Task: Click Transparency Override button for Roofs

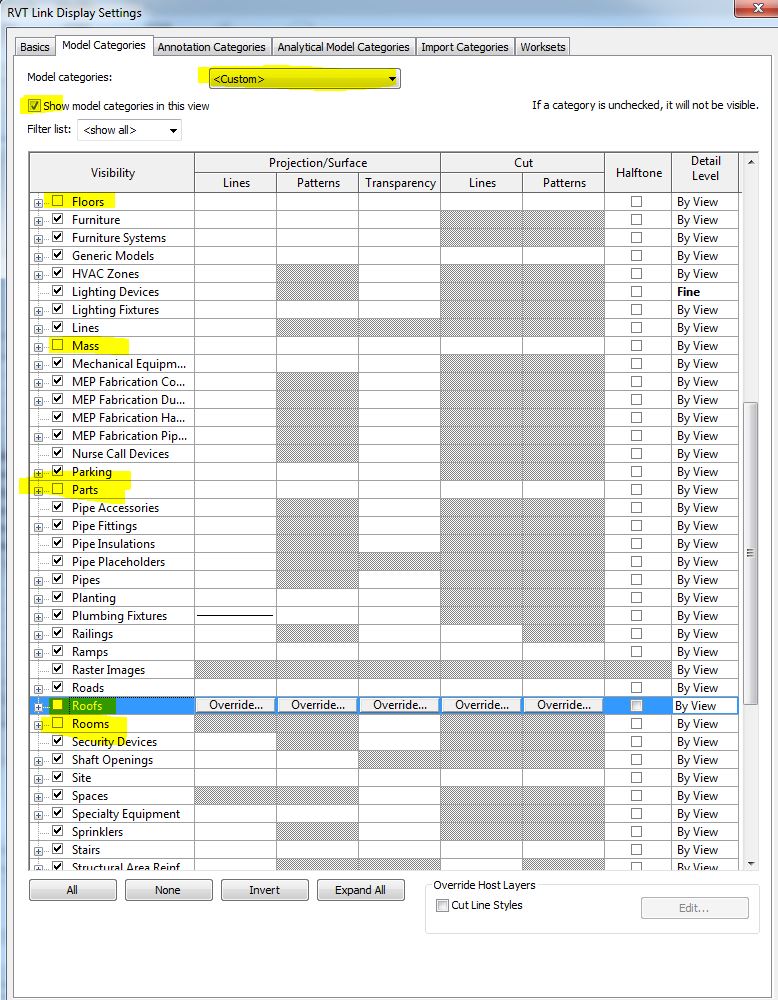Action: tap(399, 705)
